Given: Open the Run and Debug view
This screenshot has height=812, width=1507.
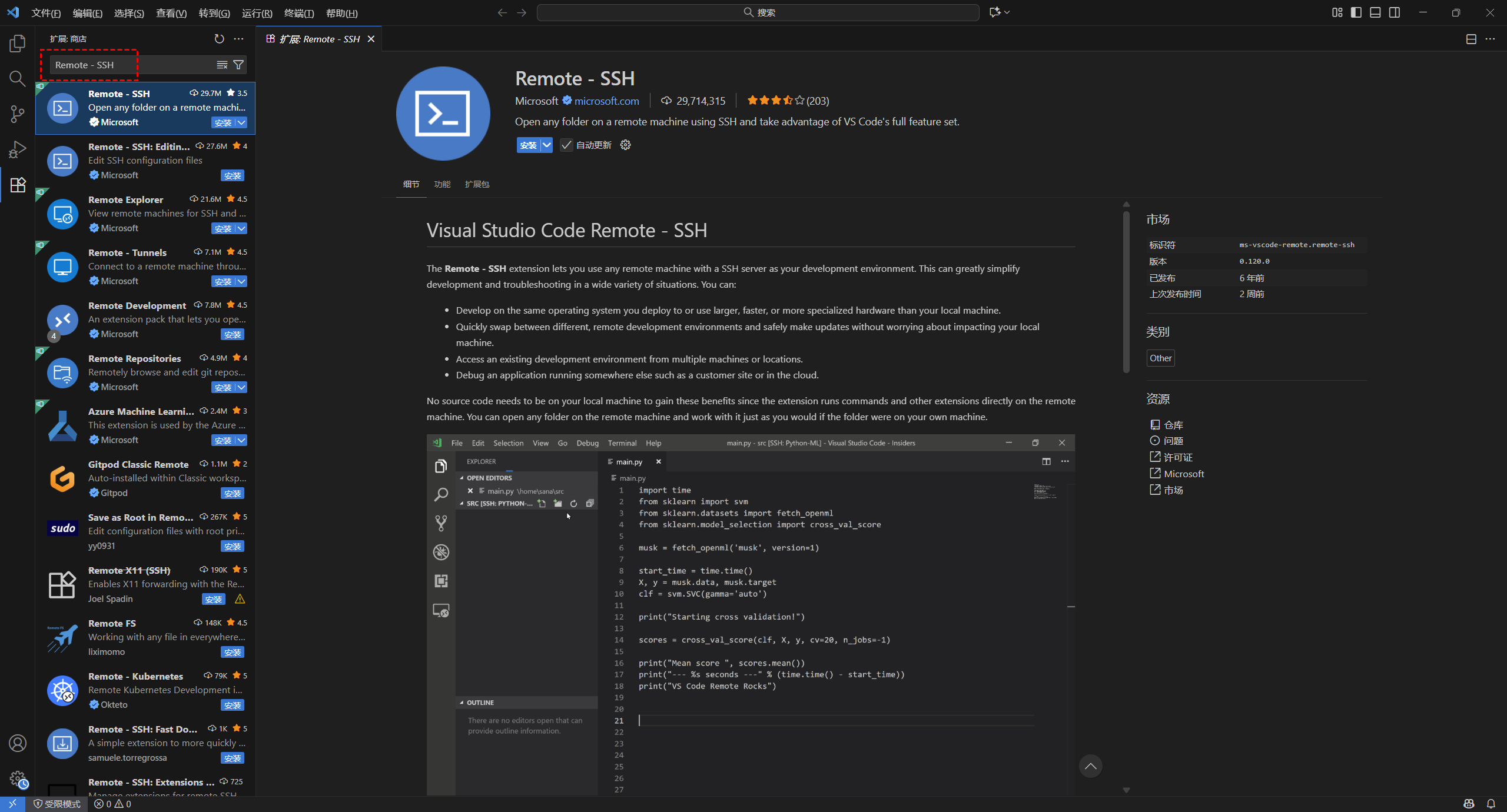Looking at the screenshot, I should tap(18, 149).
